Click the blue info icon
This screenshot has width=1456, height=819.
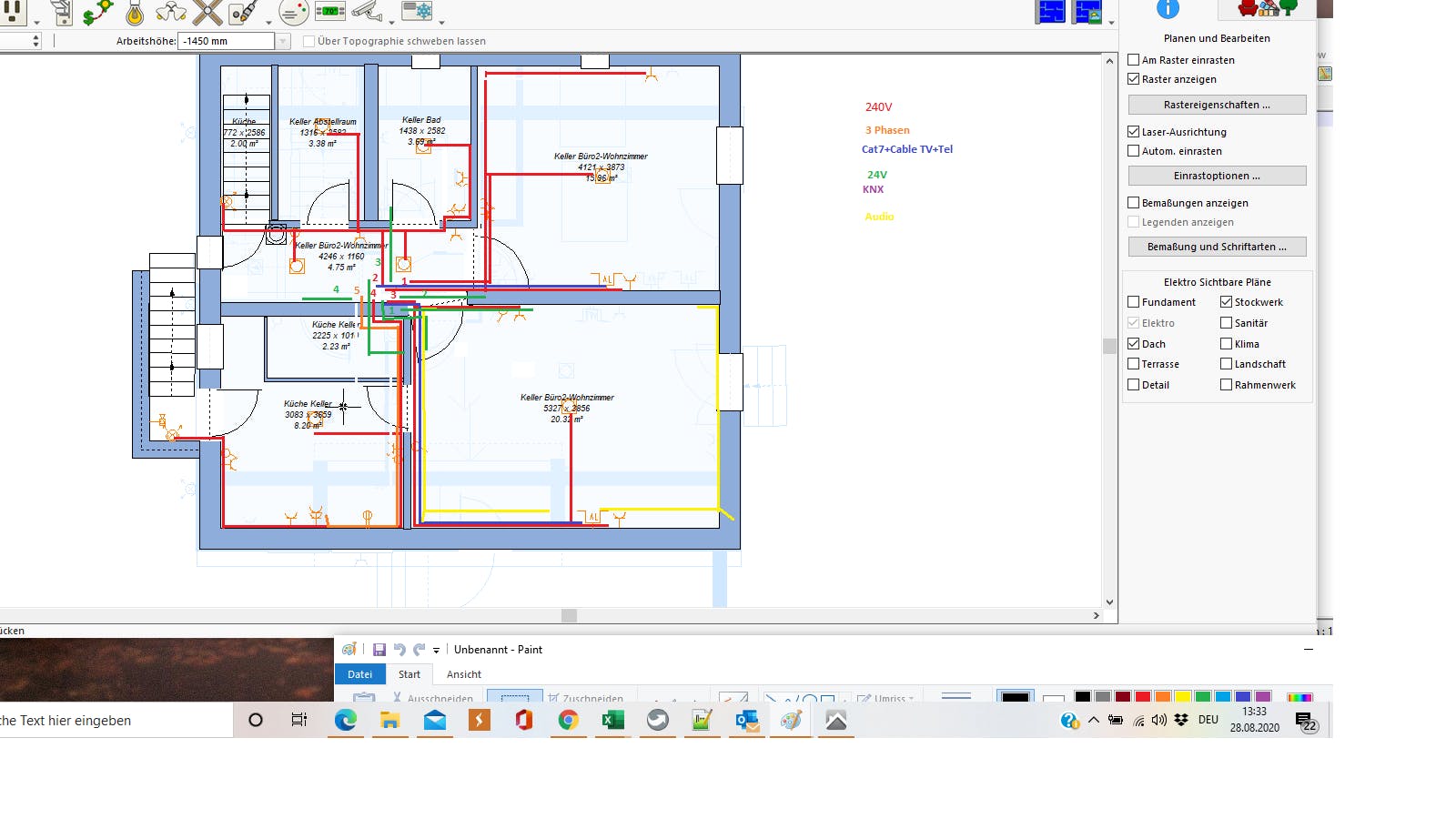1168,9
